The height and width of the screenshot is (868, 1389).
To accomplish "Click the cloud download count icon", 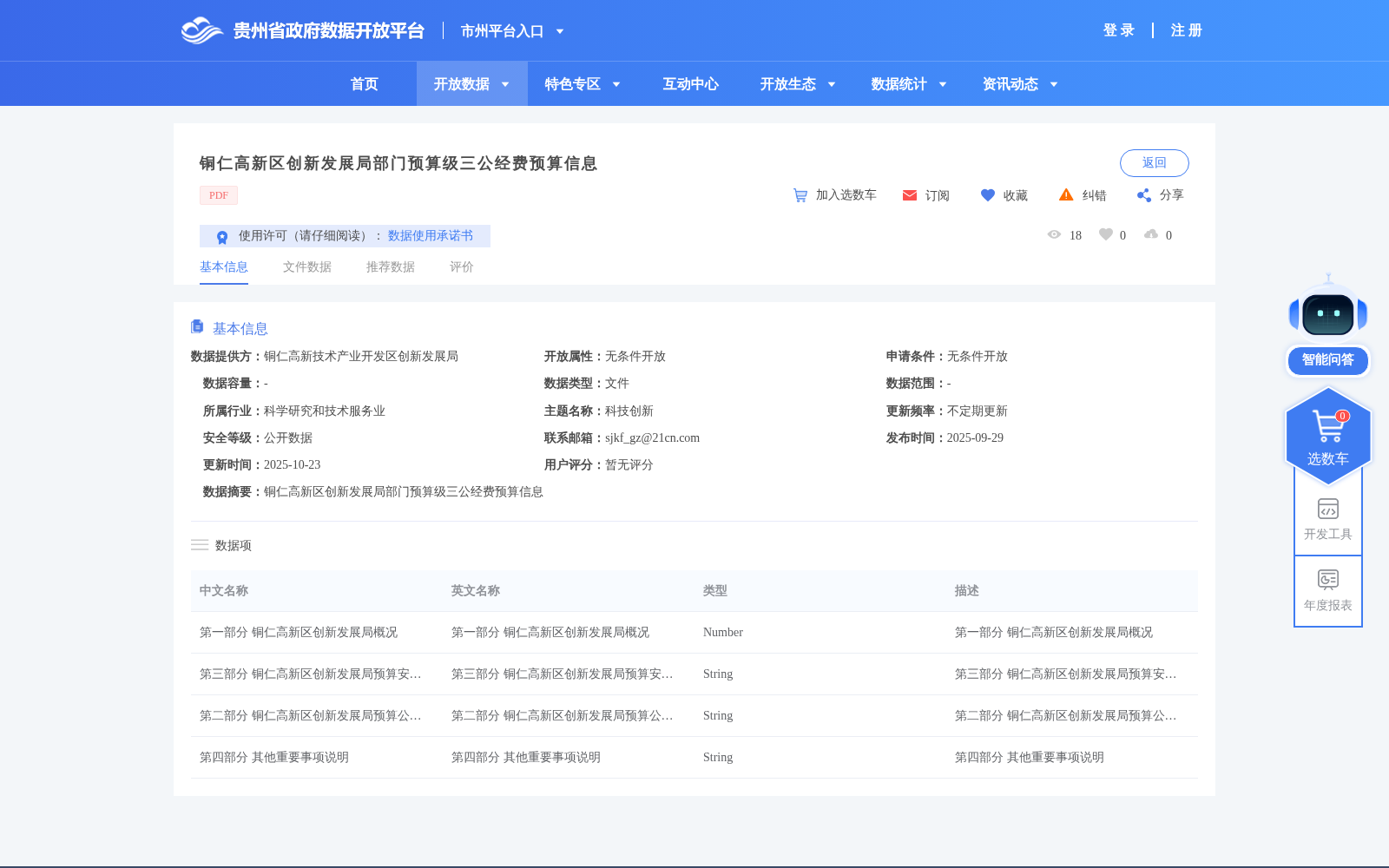I will [x=1151, y=234].
